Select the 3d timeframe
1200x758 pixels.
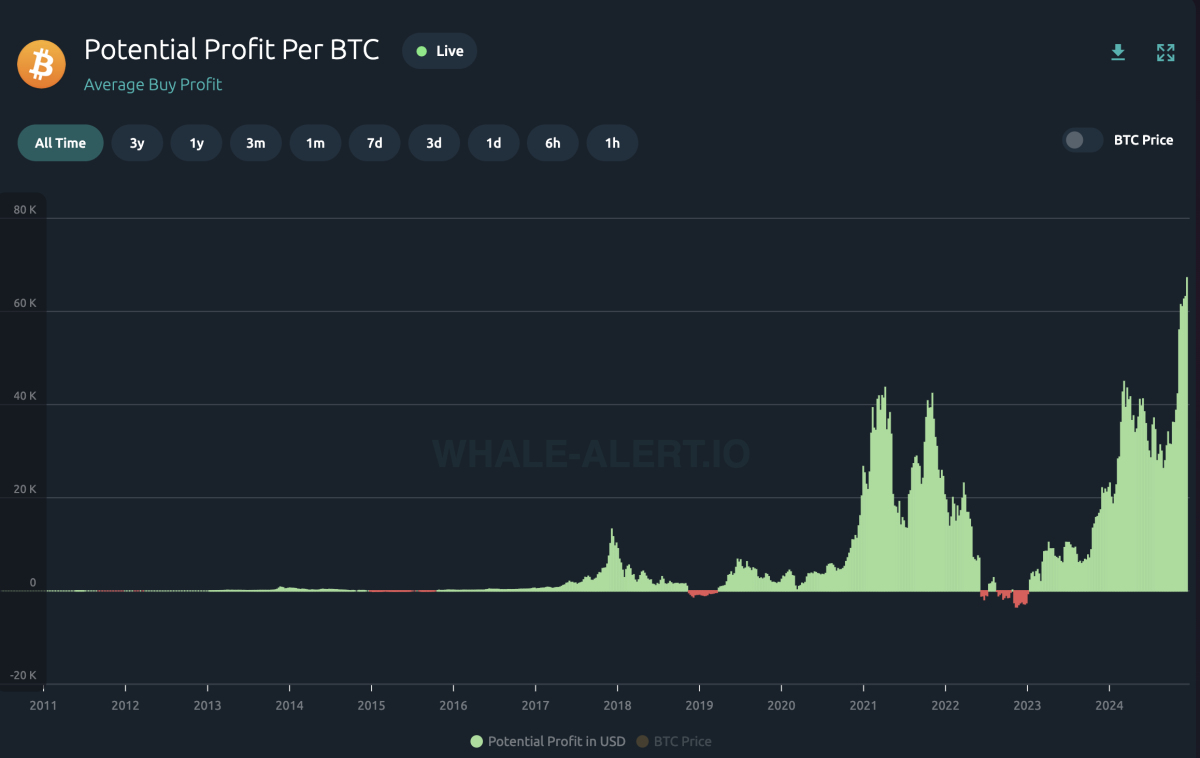(434, 143)
